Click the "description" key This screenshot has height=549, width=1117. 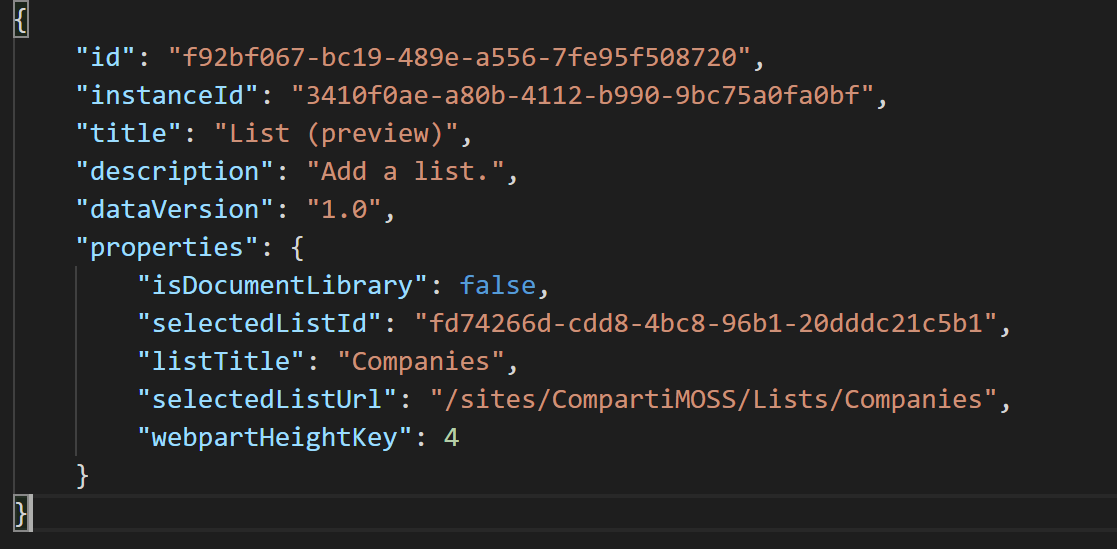[167, 171]
